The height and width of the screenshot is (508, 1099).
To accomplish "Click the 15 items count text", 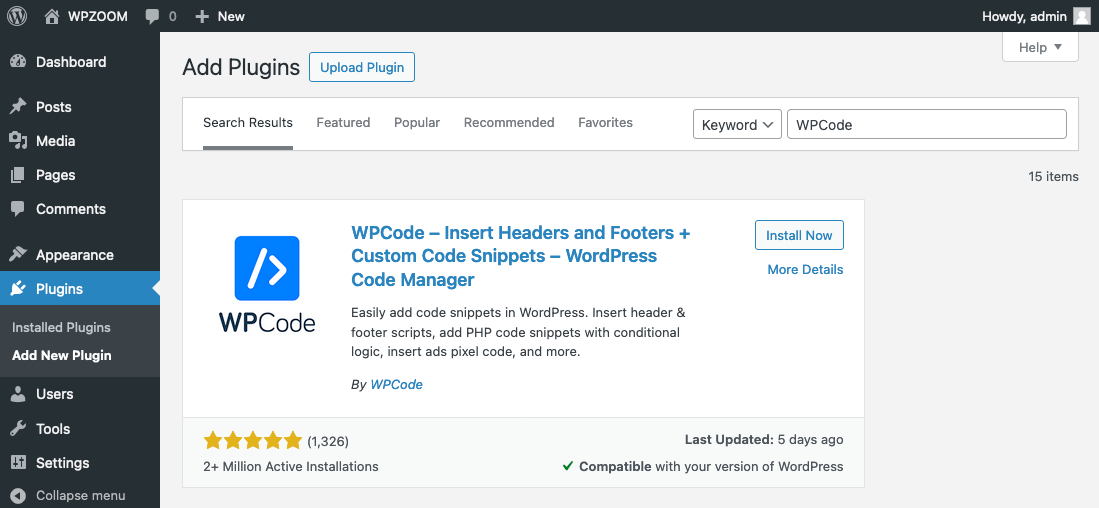I will click(x=1053, y=177).
